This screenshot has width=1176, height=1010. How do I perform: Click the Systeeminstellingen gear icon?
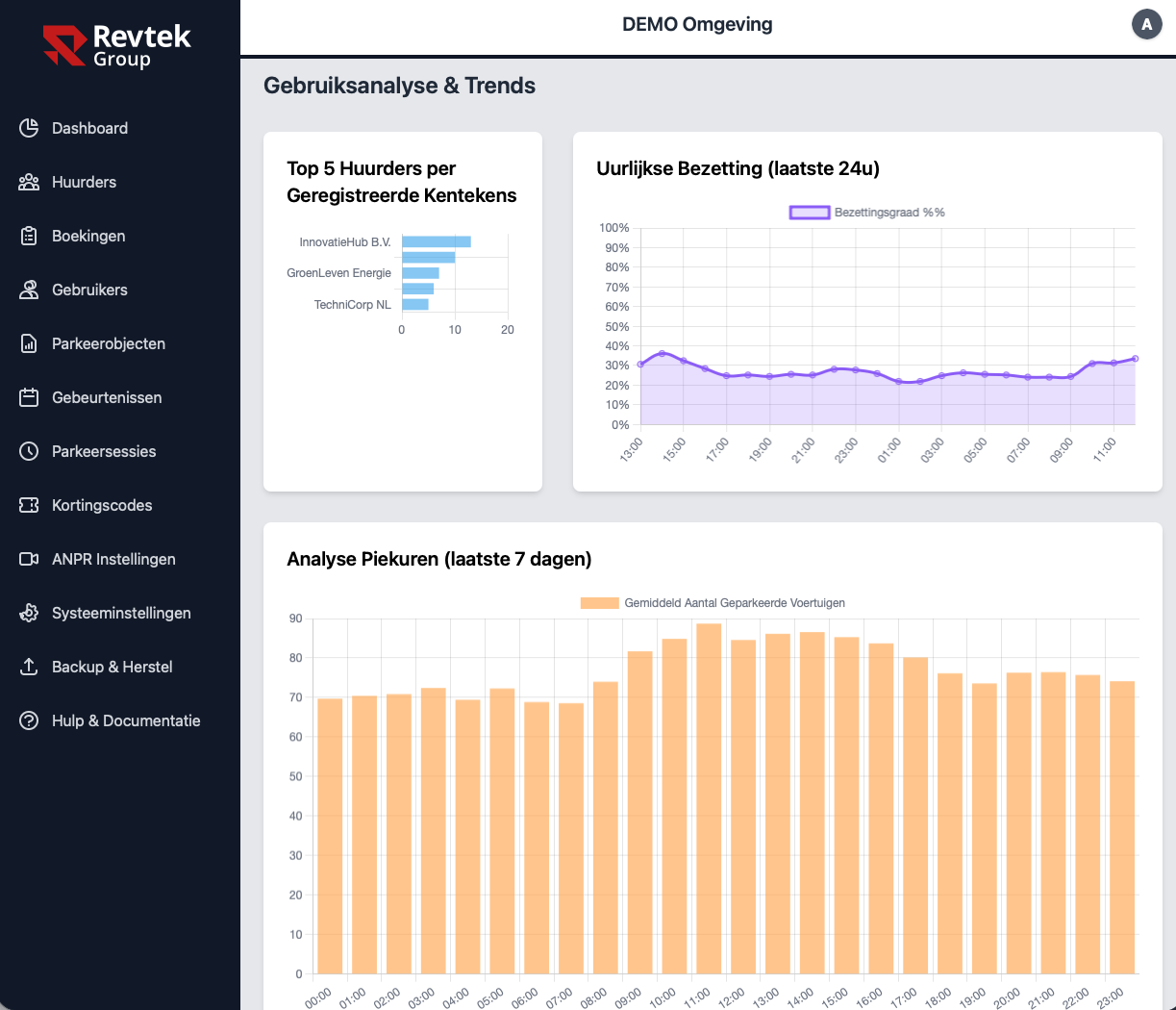click(x=27, y=613)
